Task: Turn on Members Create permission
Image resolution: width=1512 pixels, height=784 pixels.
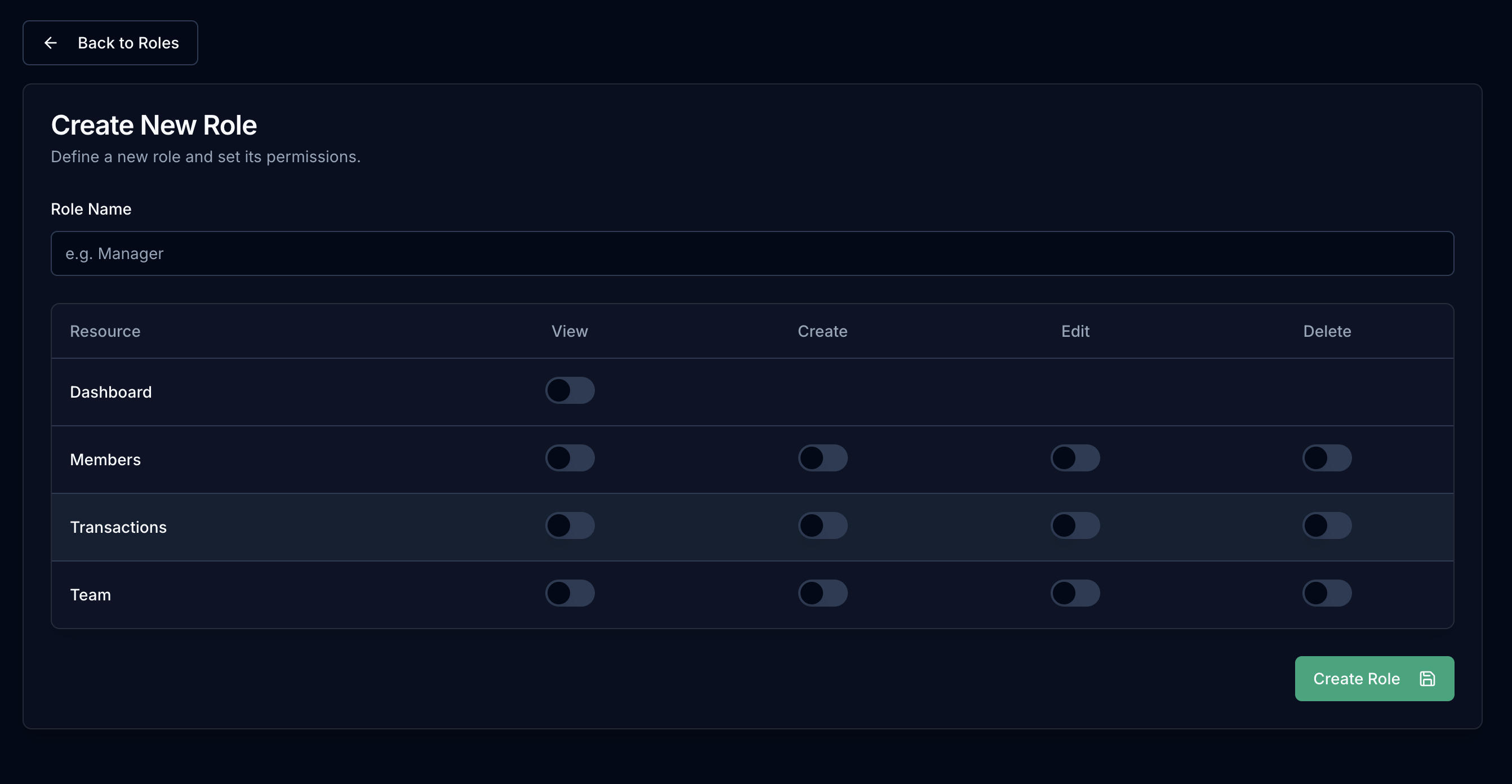Action: coord(822,458)
